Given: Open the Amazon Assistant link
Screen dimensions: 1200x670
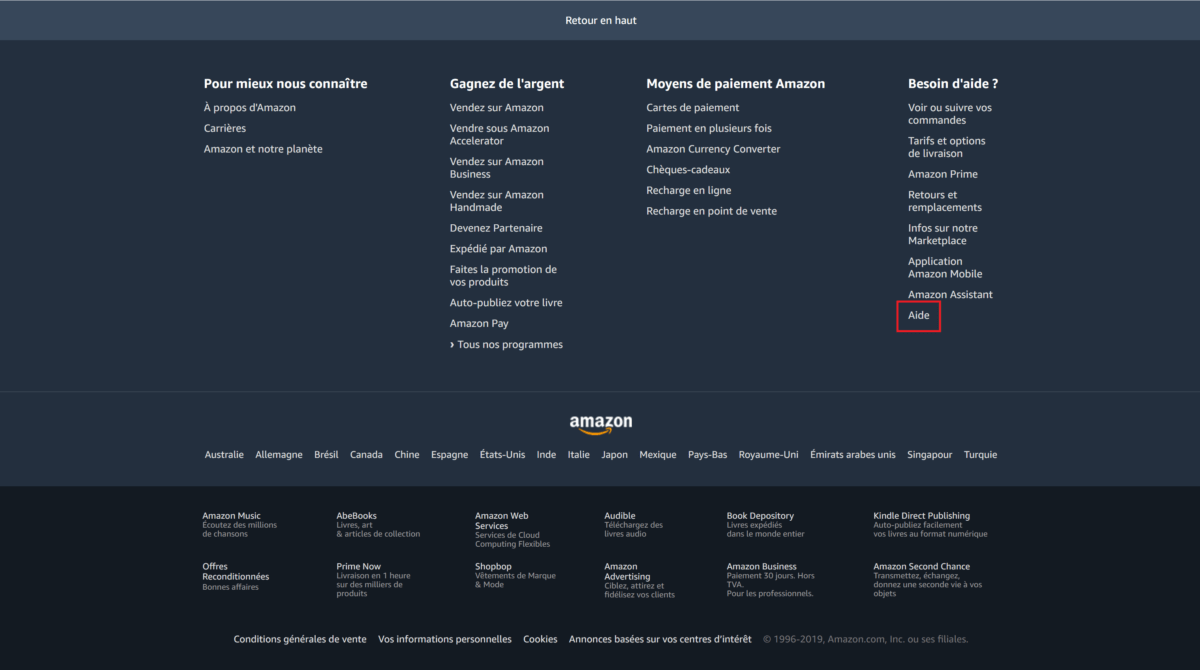Looking at the screenshot, I should coord(950,294).
